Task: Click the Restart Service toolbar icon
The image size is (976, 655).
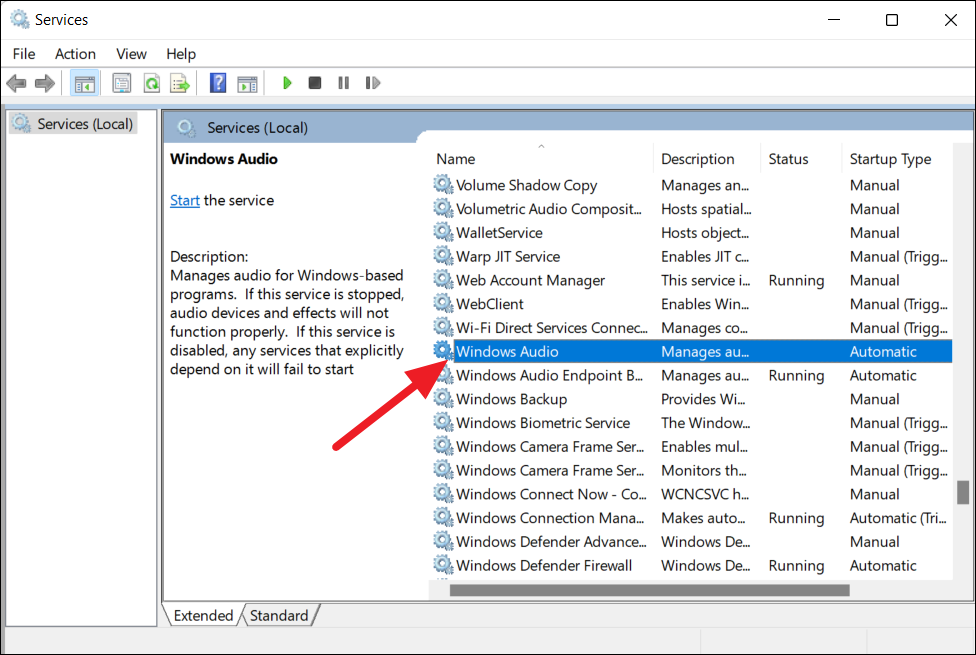Action: coord(372,83)
